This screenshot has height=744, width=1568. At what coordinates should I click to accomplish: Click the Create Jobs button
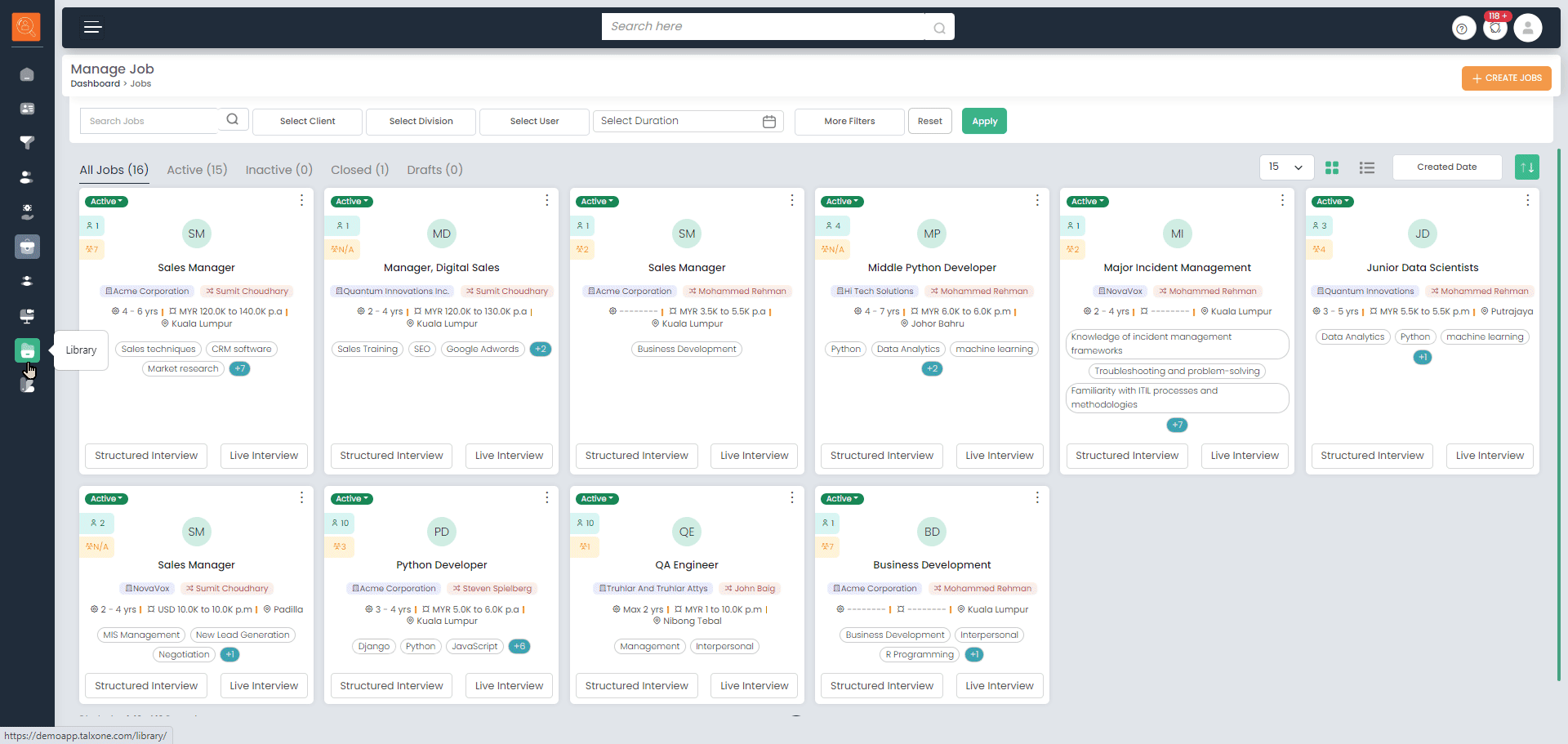(1506, 78)
